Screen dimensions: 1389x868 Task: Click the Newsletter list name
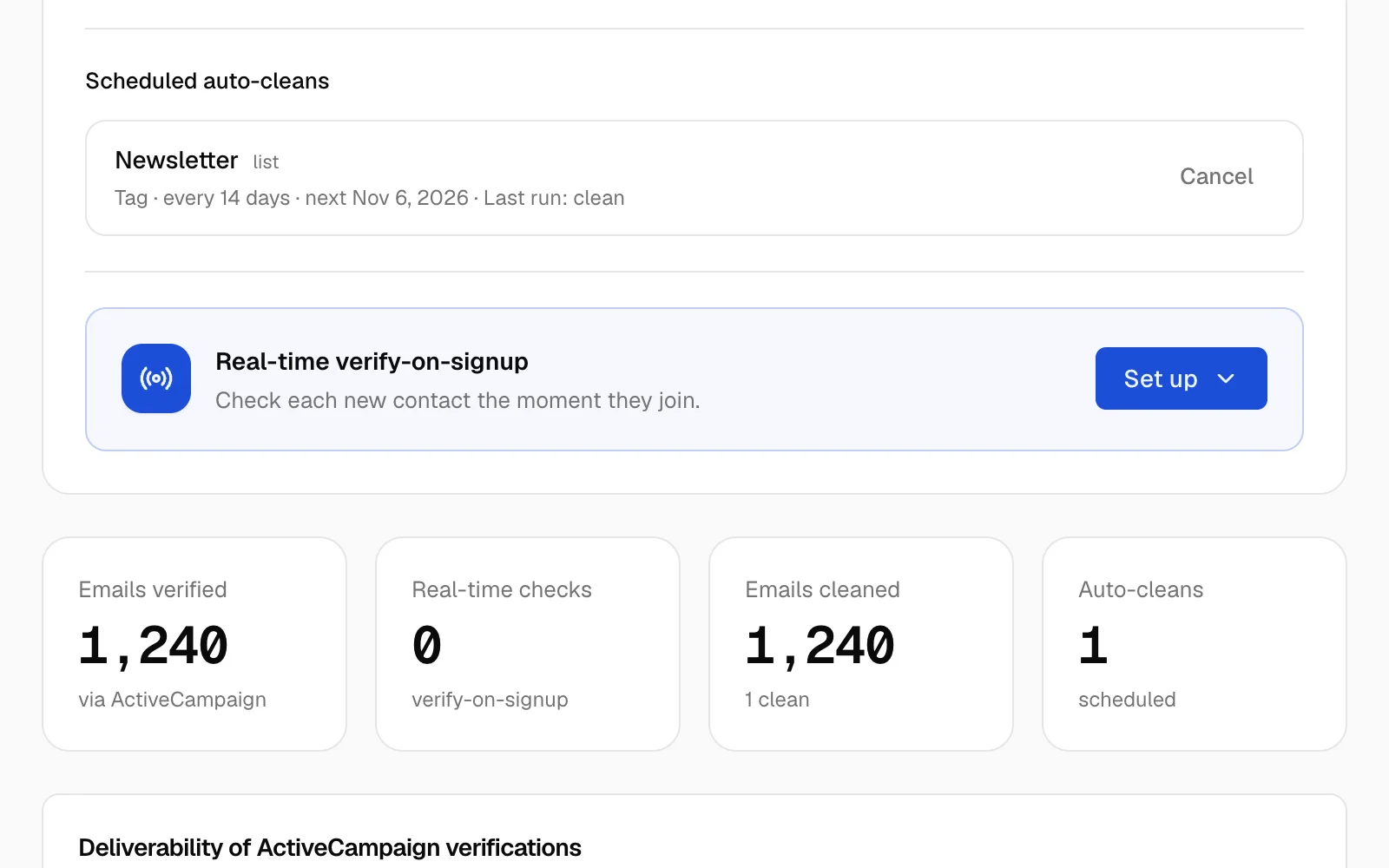click(x=176, y=161)
